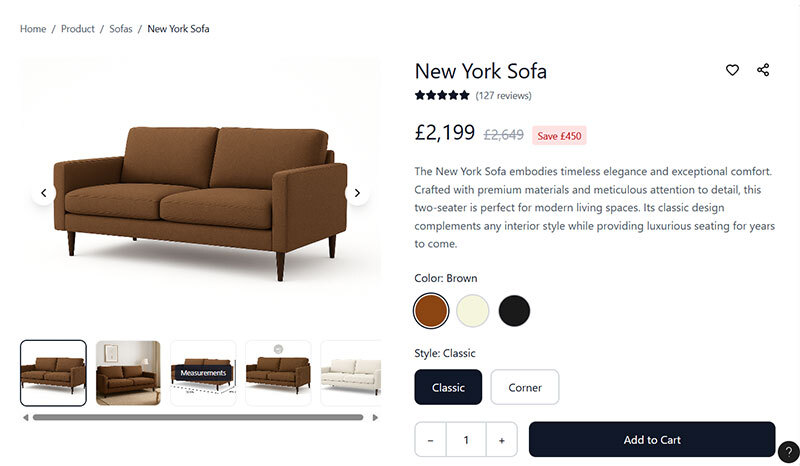Screen dimensions: 800x466
Task: Choose the Corner style option
Action: (525, 387)
